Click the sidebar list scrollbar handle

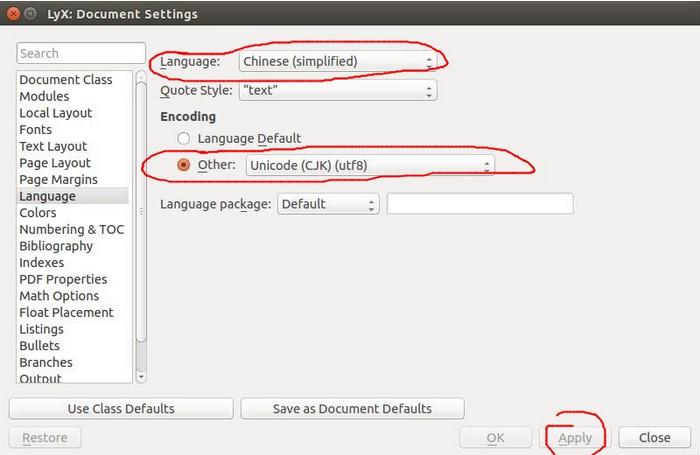pos(141,212)
